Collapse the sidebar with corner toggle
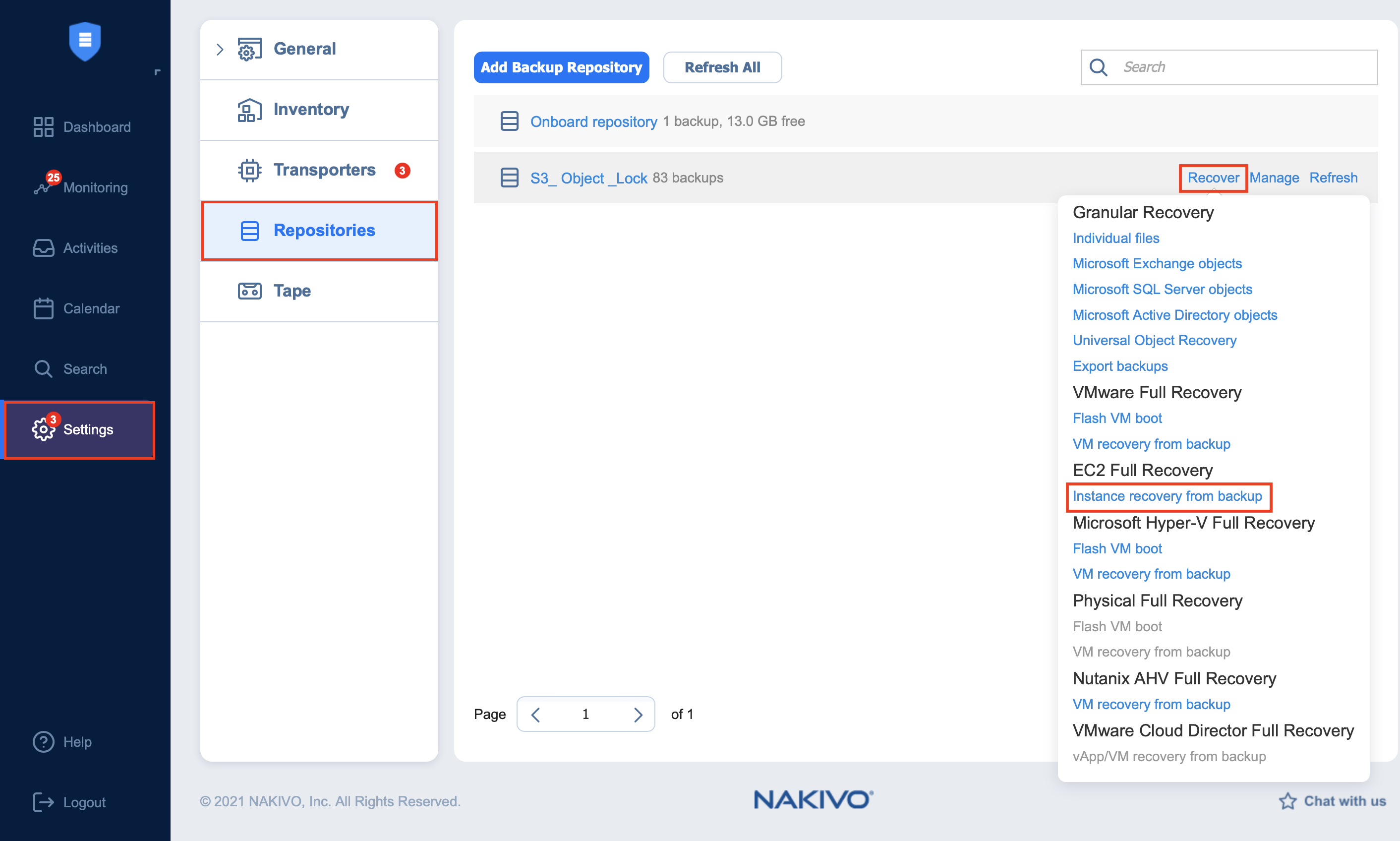This screenshot has width=1400, height=841. [158, 72]
